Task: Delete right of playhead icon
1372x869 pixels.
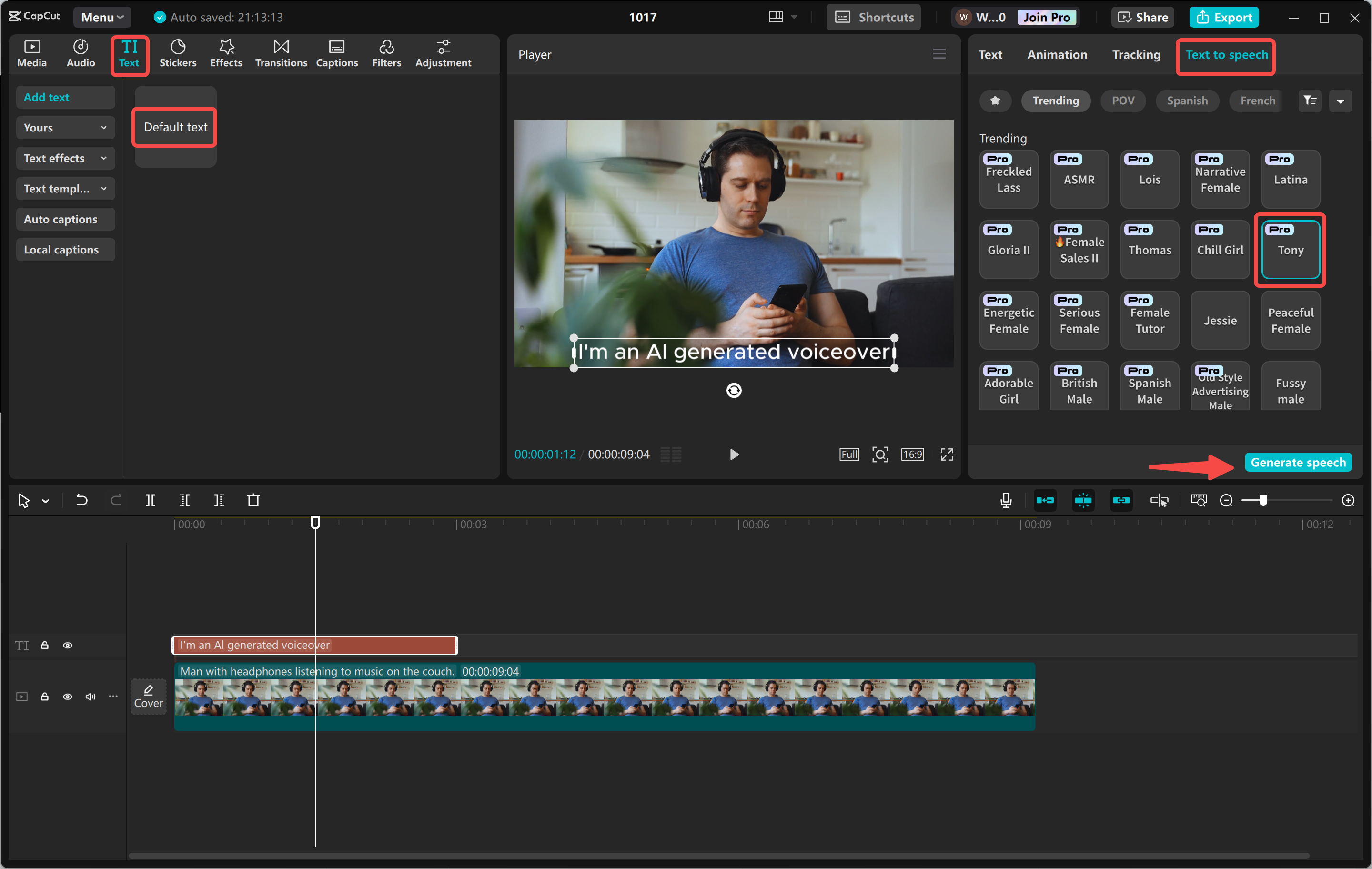Action: coord(219,500)
